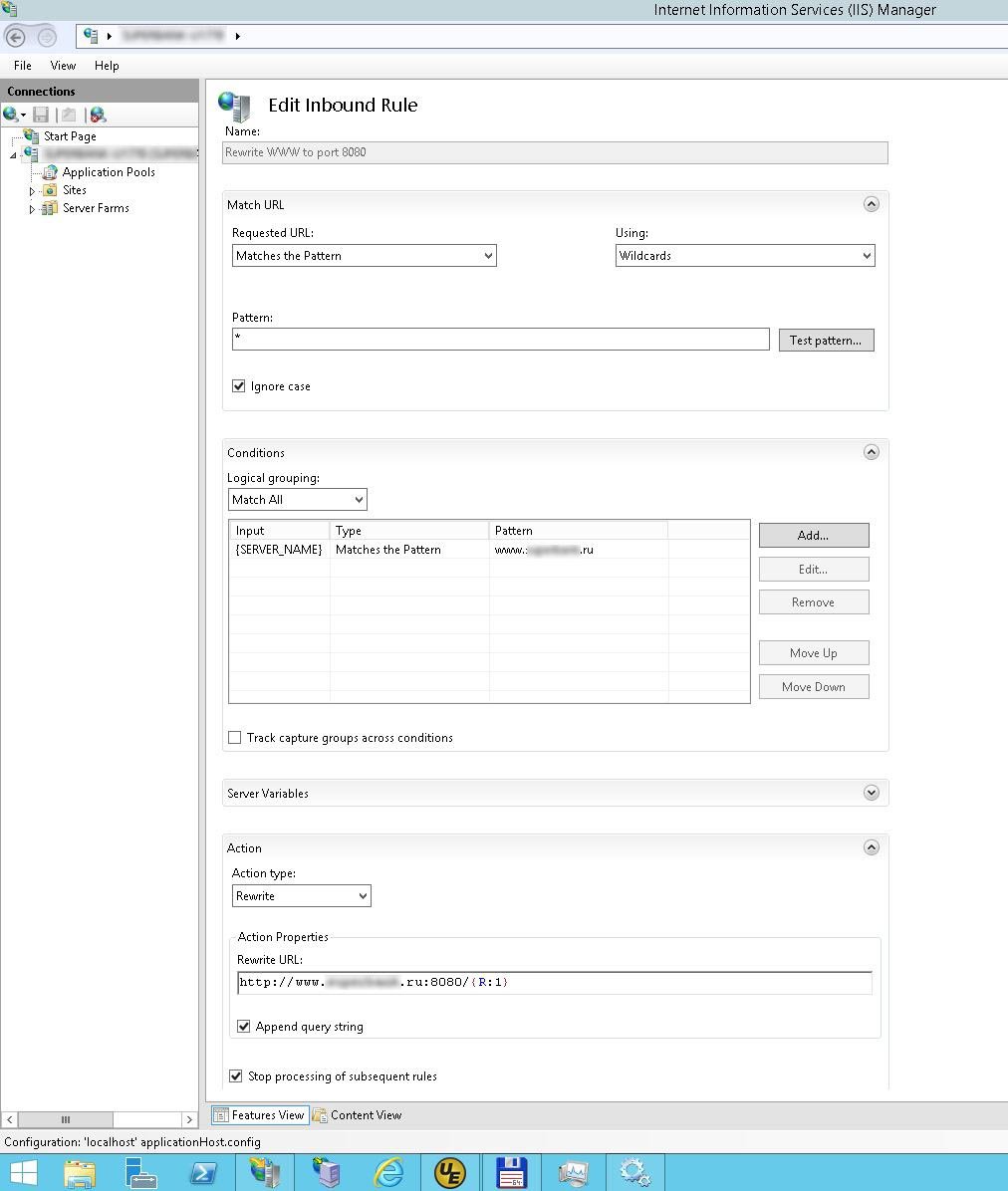Open the Action type Rewrite dropdown
The width and height of the screenshot is (1008, 1191).
point(301,895)
